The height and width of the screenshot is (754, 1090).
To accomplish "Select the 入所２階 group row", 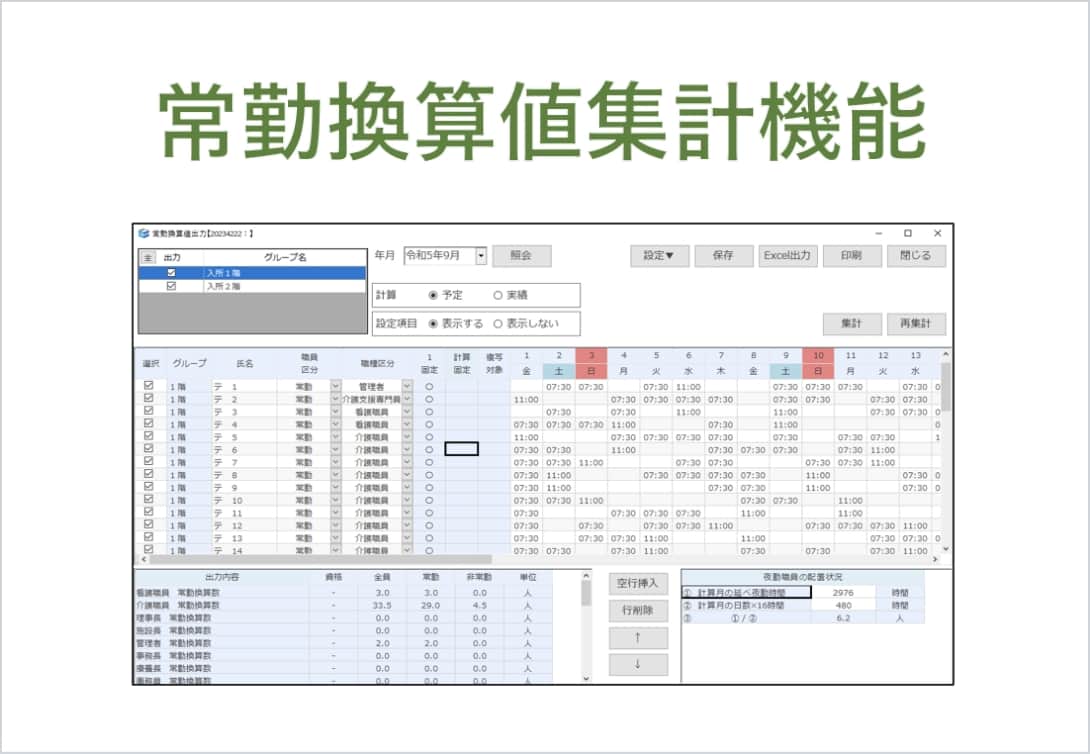I will coord(252,286).
